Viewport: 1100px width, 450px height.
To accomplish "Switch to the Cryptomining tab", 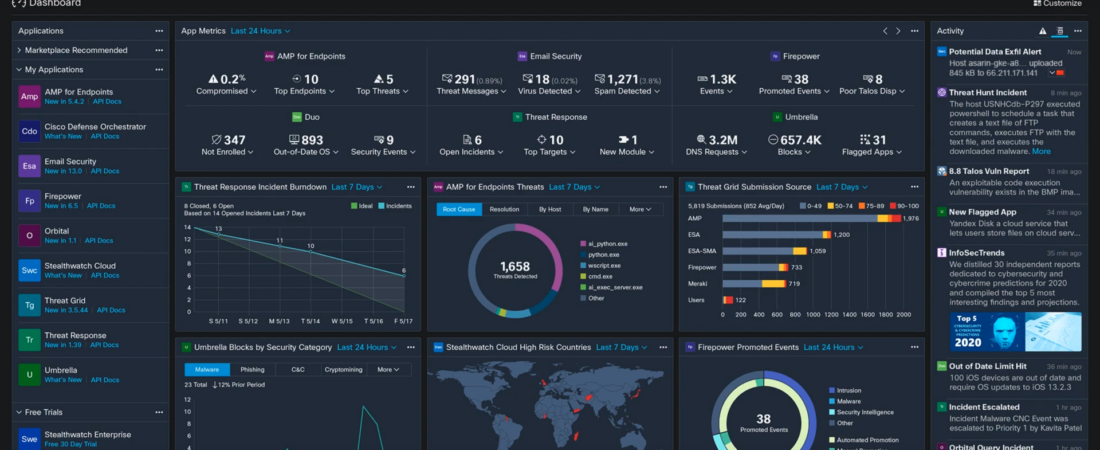I will (344, 369).
